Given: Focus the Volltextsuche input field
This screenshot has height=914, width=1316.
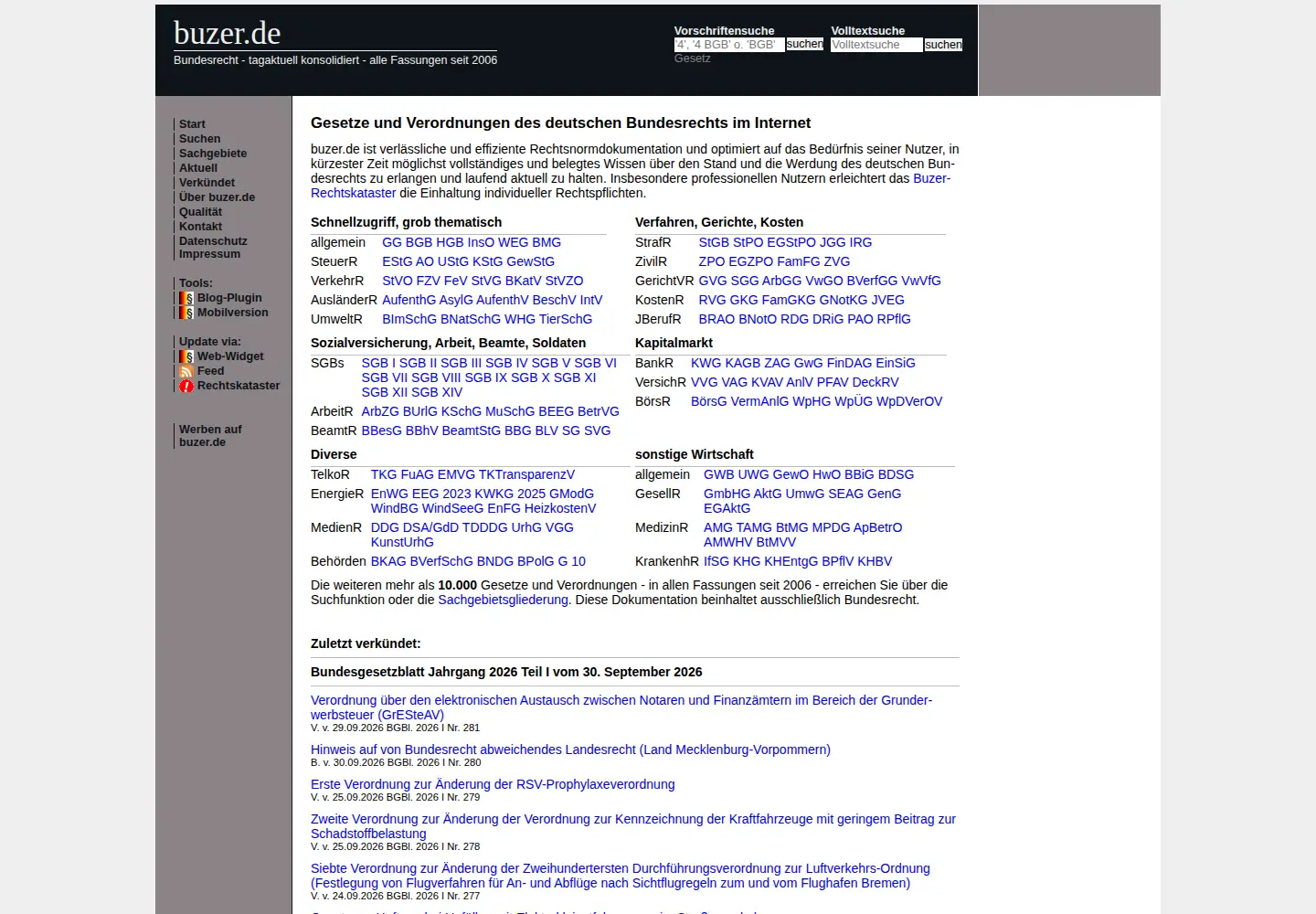Looking at the screenshot, I should tap(876, 45).
